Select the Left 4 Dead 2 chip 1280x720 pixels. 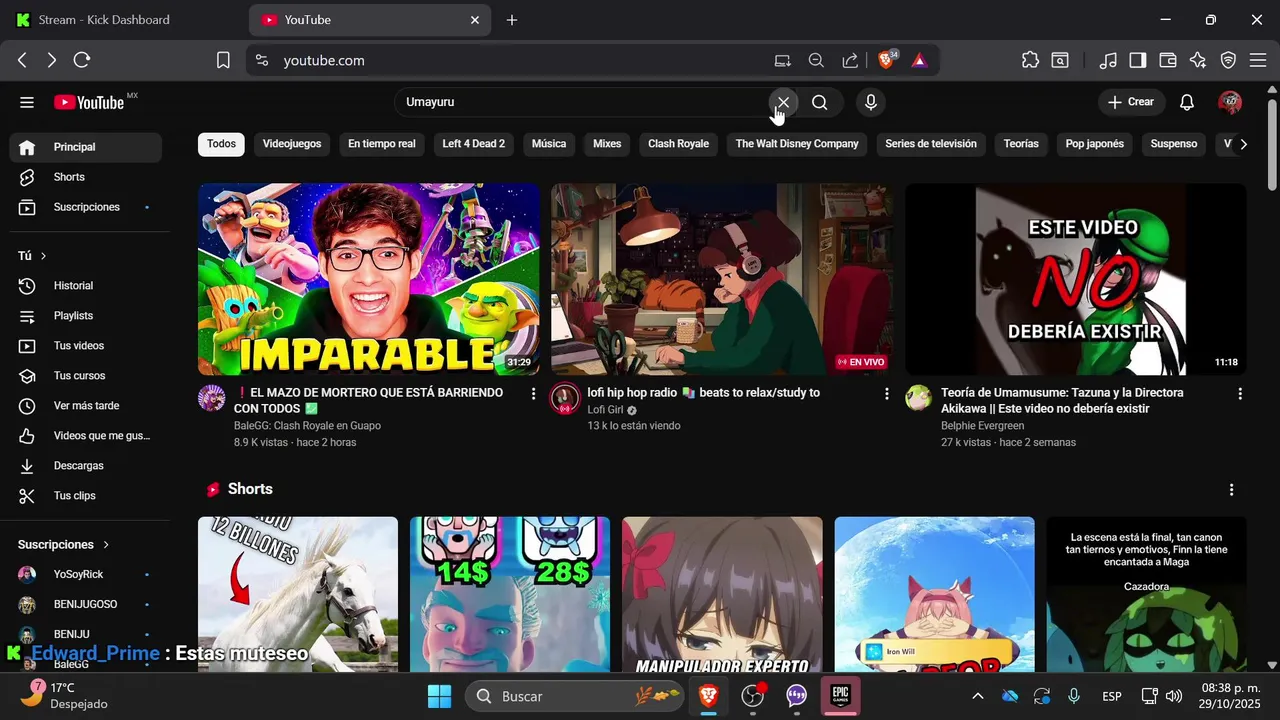tap(473, 144)
